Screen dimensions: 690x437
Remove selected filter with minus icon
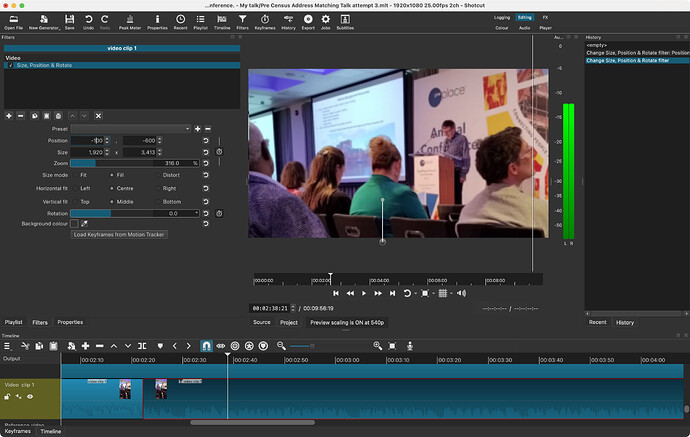click(x=21, y=116)
